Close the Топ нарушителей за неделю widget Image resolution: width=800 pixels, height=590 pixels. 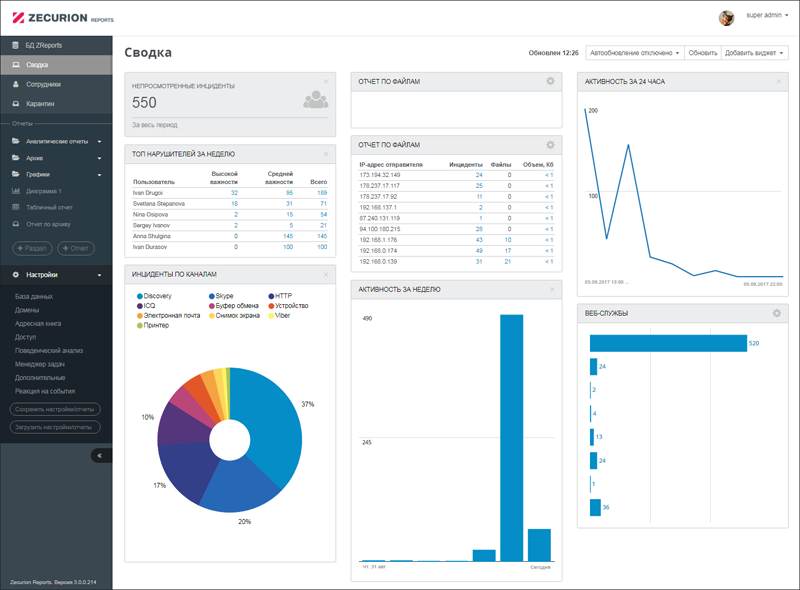pos(326,154)
